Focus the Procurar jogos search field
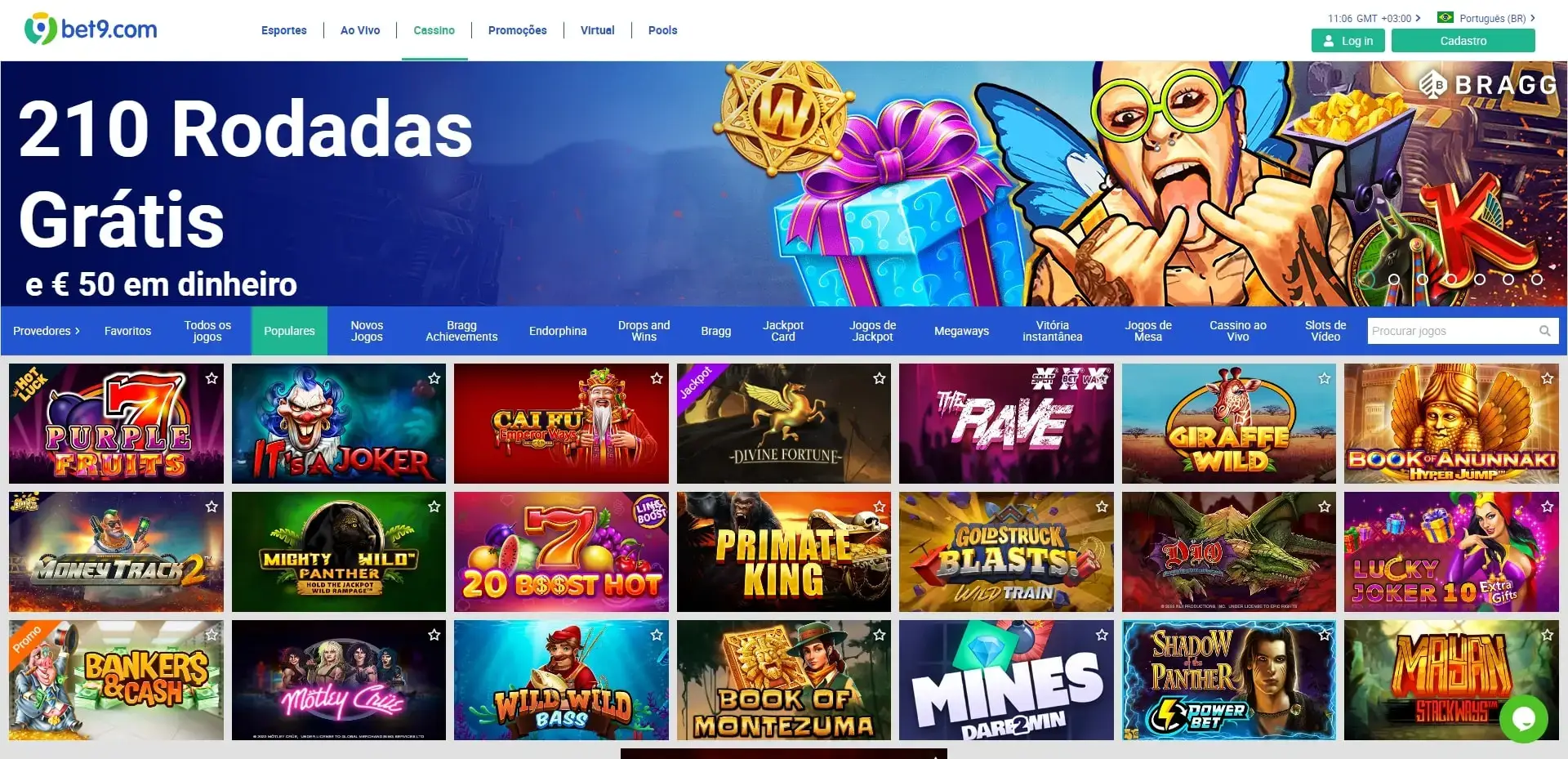The image size is (1568, 759). [1463, 331]
